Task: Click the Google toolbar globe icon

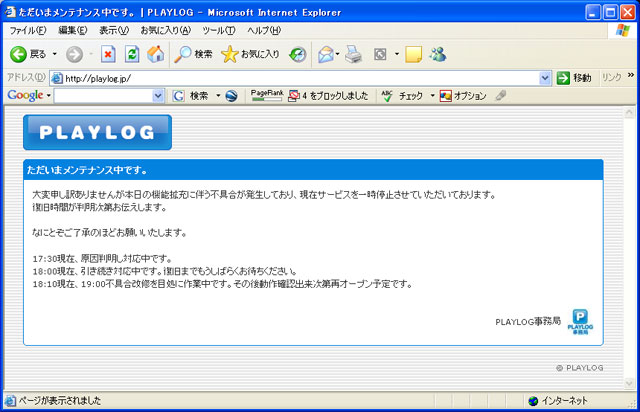Action: (x=231, y=96)
